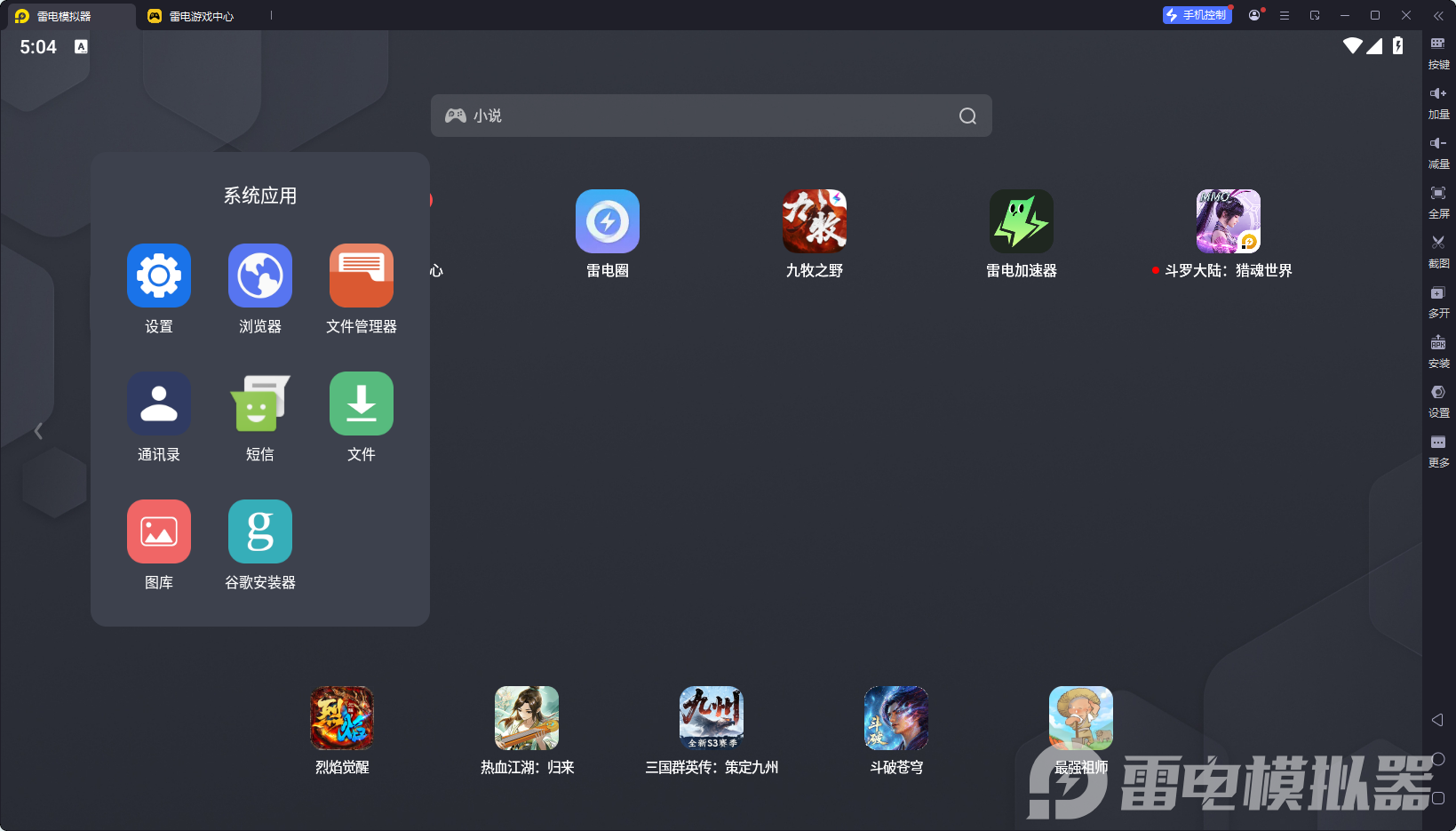This screenshot has height=831, width=1456.
Task: Toggle 全屏 fullscreen mode in sidebar
Action: [1438, 200]
